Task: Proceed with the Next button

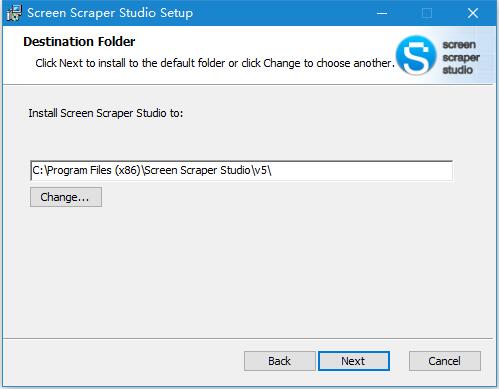Action: [x=354, y=361]
